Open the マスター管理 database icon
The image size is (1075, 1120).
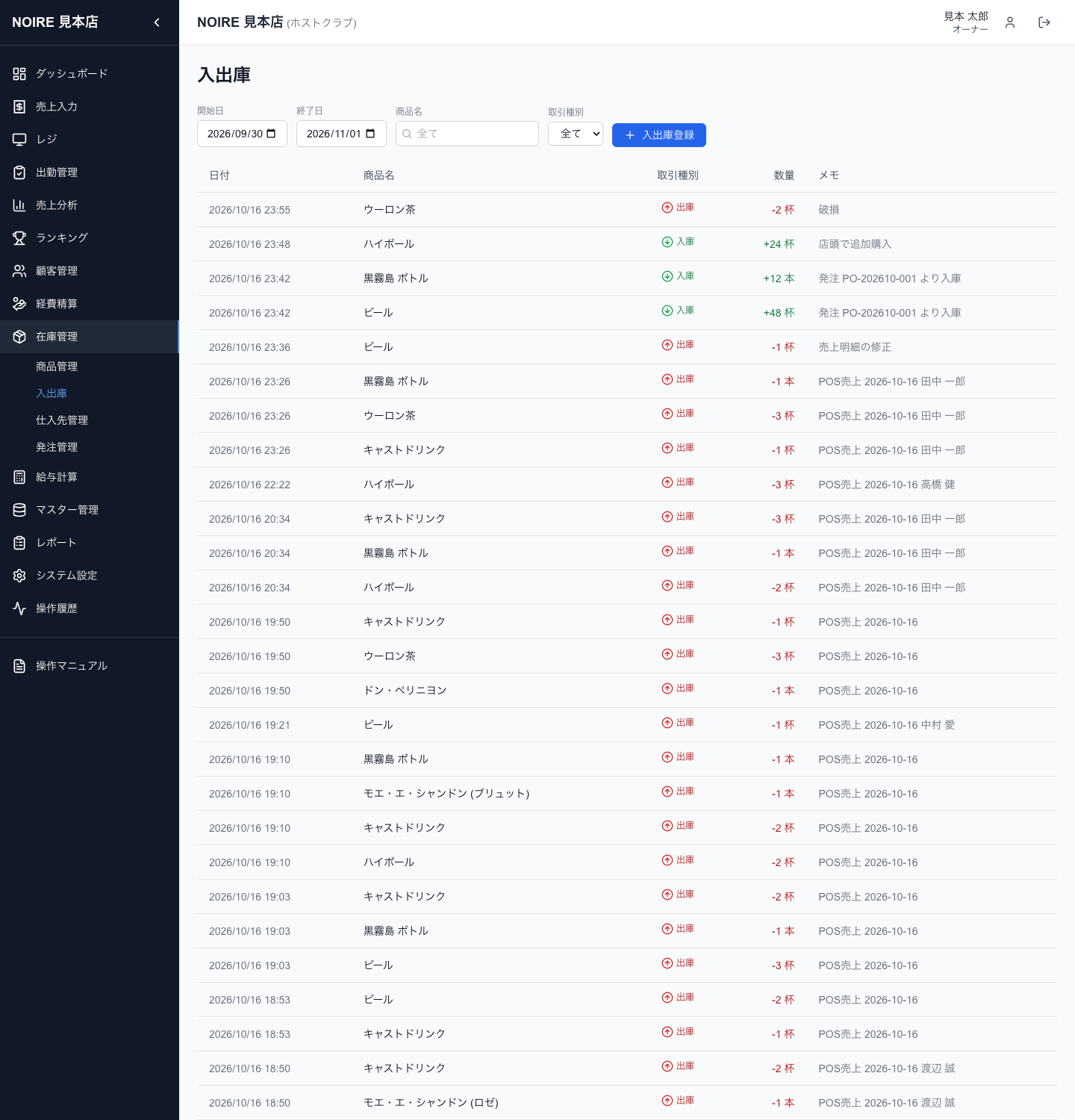[19, 510]
